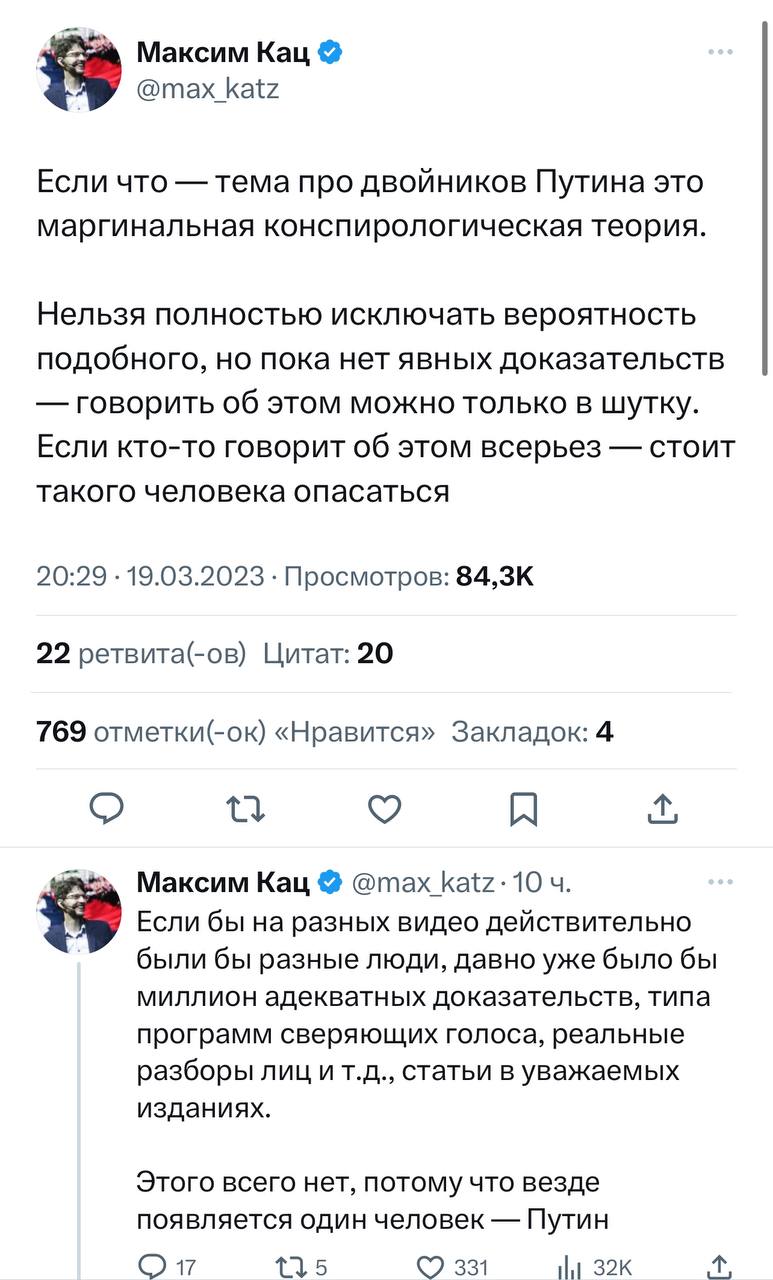
Task: Open the profile avatar on the main tweet
Action: pos(79,69)
